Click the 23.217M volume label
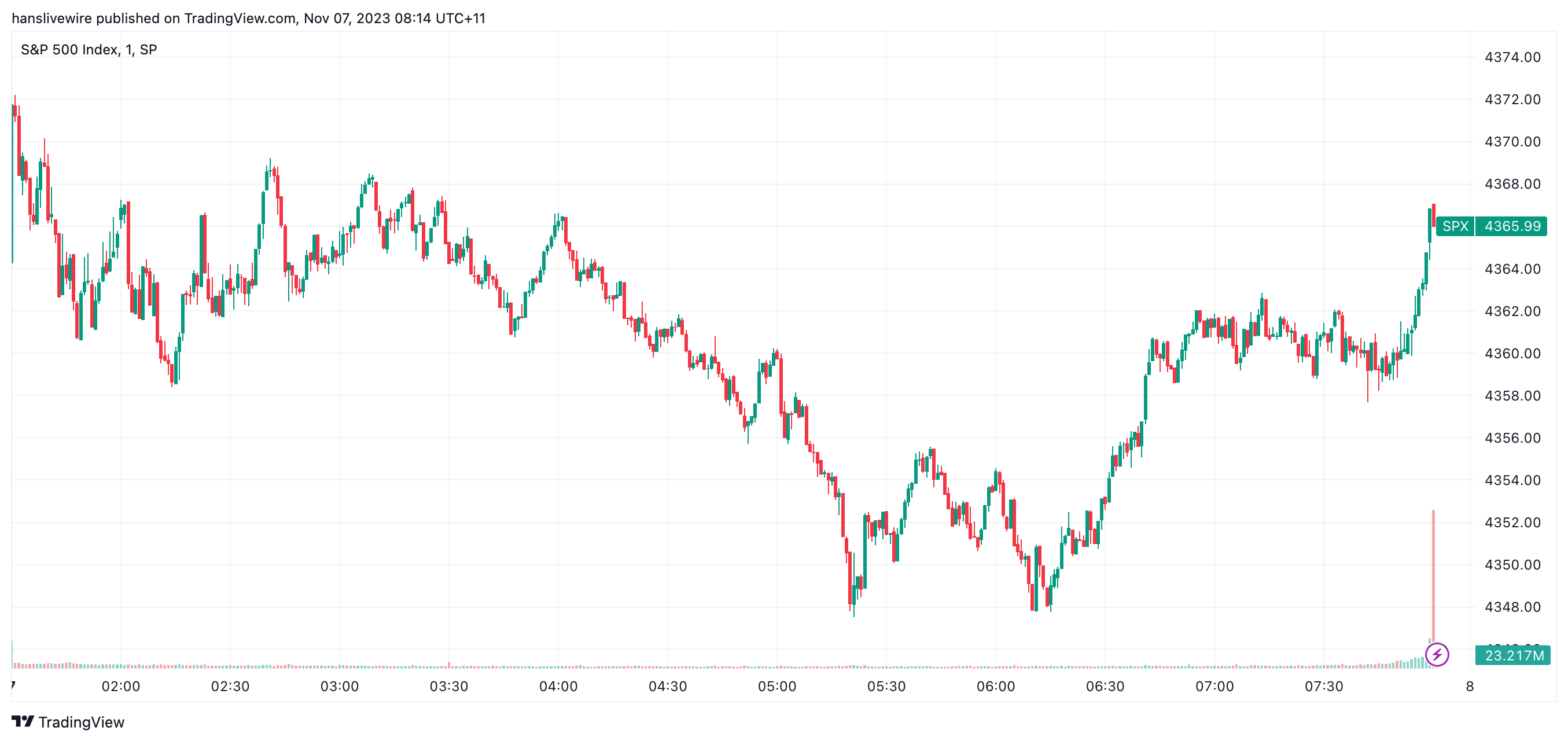 pos(1513,656)
